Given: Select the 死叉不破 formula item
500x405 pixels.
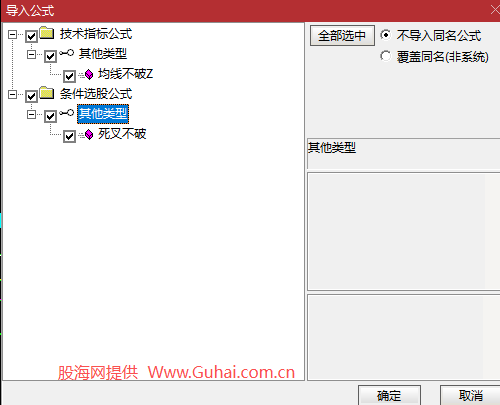Looking at the screenshot, I should (122, 134).
